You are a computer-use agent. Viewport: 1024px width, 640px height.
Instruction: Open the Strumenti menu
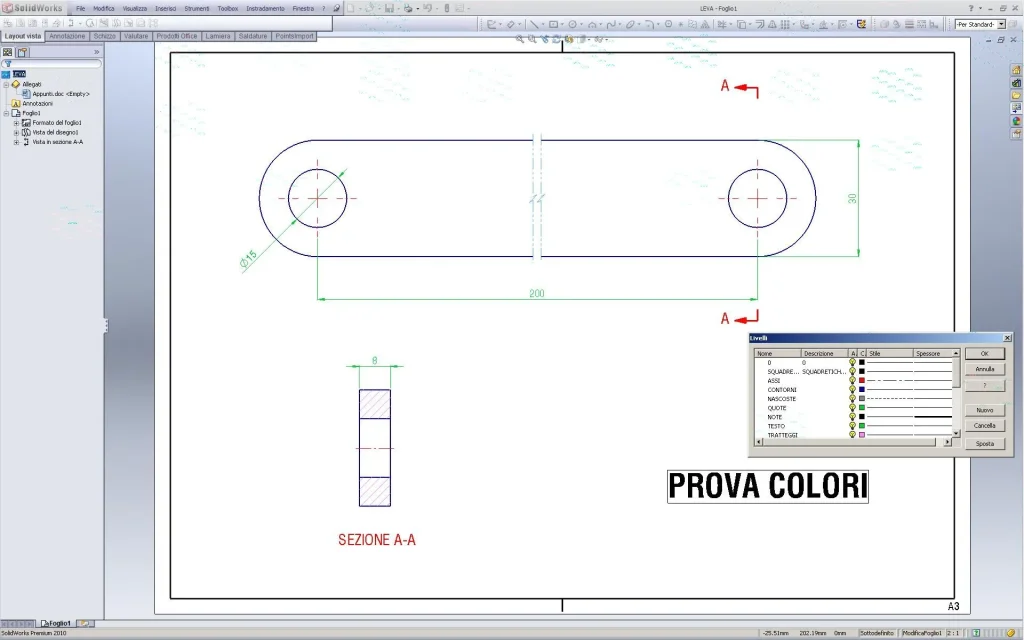[197, 8]
